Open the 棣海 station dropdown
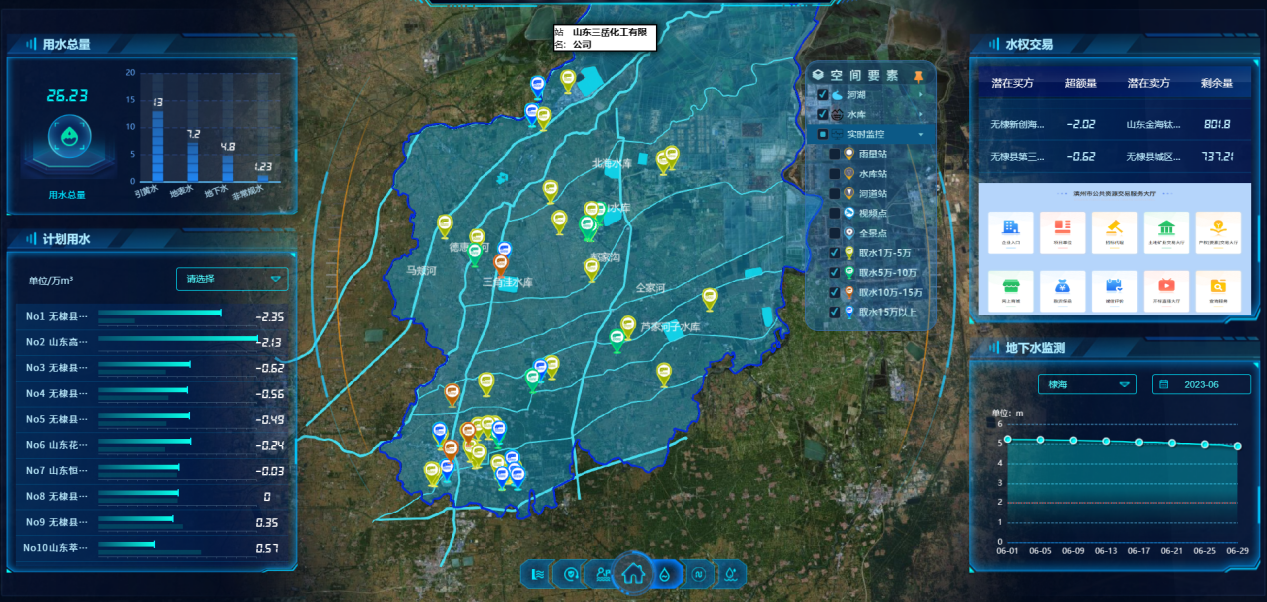Viewport: 1267px width, 602px height. [1087, 384]
